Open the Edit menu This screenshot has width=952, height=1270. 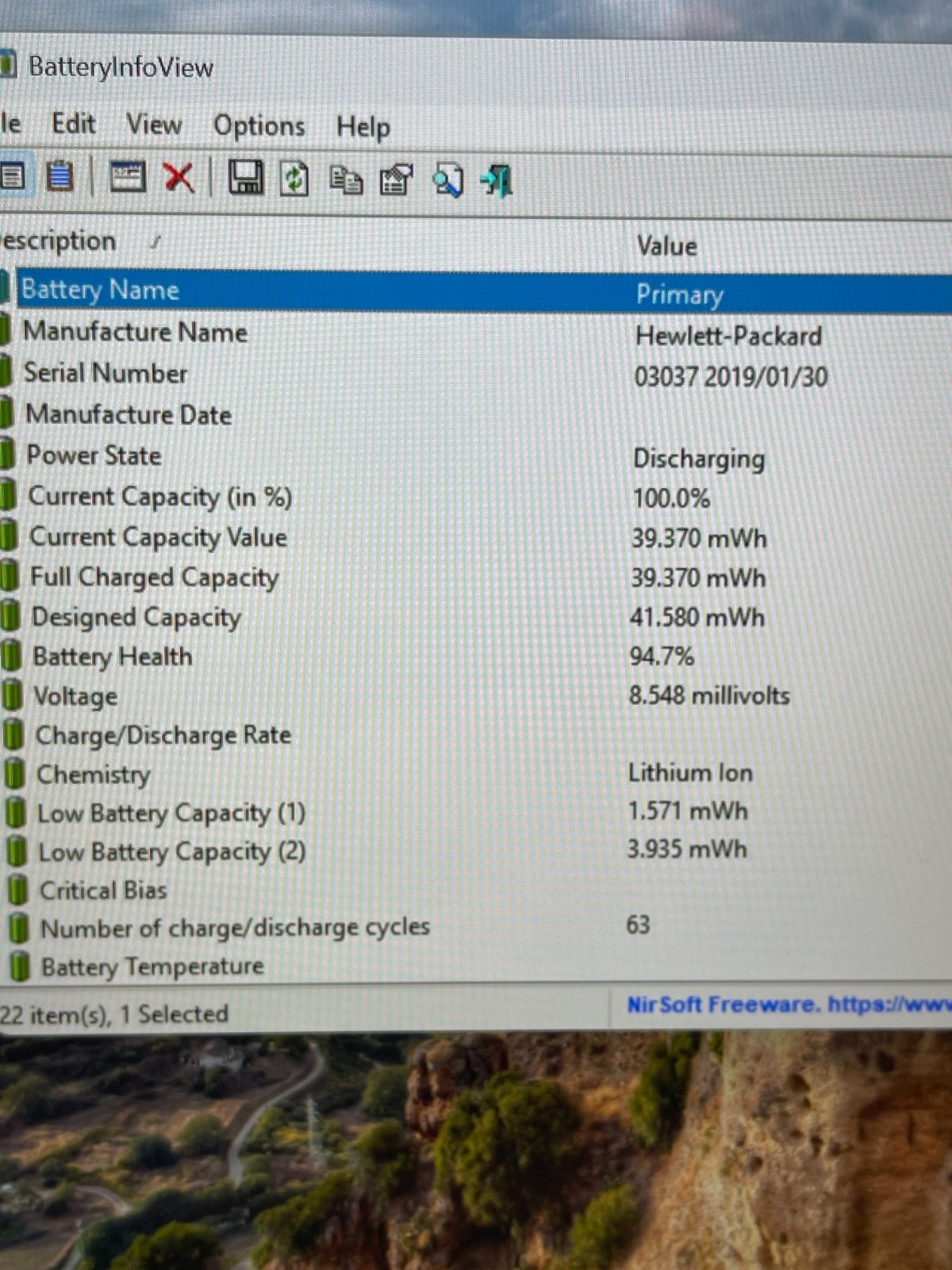(73, 124)
